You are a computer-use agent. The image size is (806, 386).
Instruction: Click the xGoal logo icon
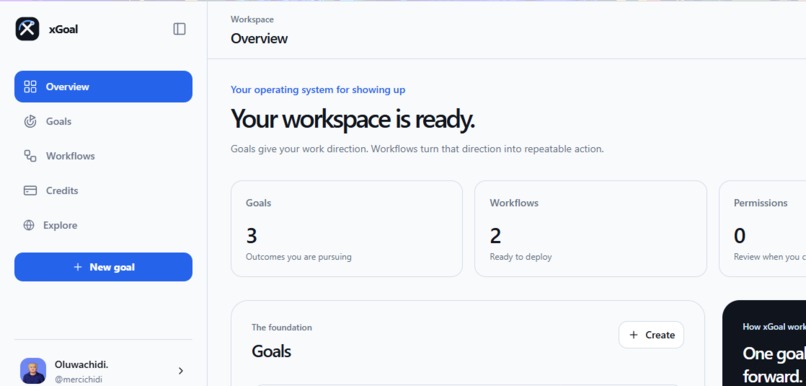27,29
